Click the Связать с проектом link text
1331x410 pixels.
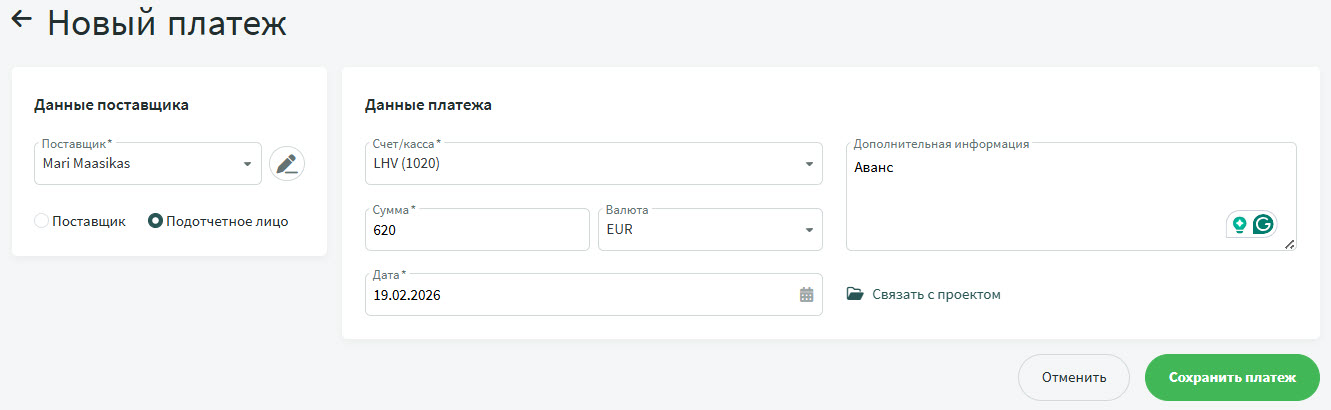point(936,295)
